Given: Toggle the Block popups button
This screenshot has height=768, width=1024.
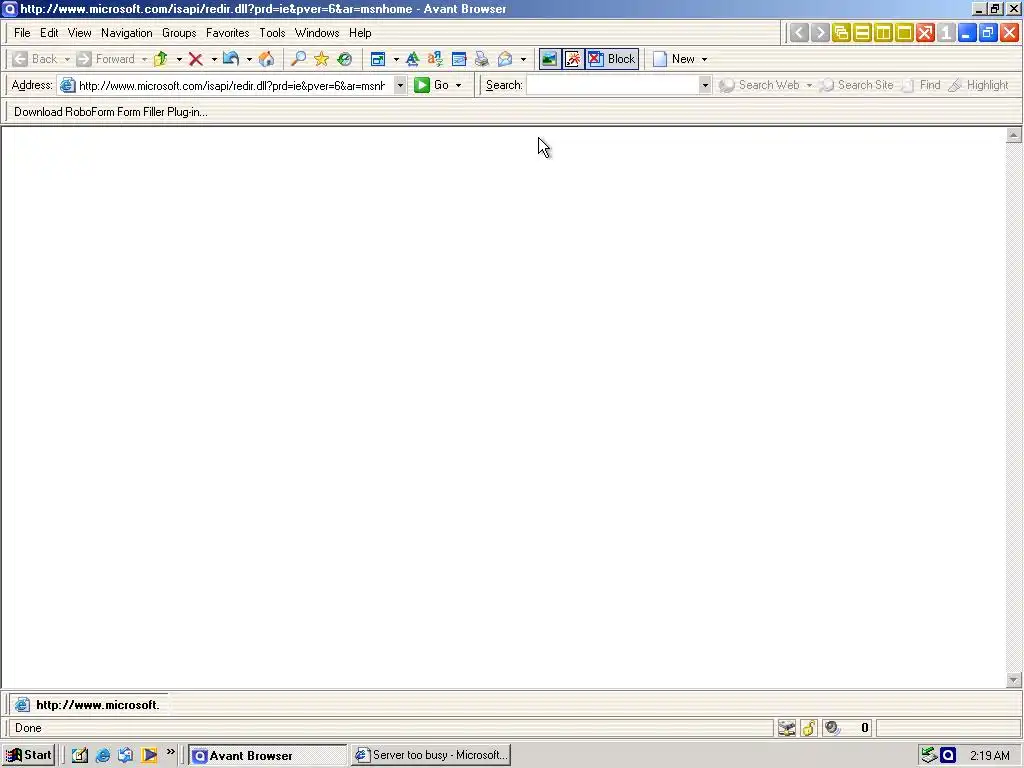Looking at the screenshot, I should coord(612,59).
